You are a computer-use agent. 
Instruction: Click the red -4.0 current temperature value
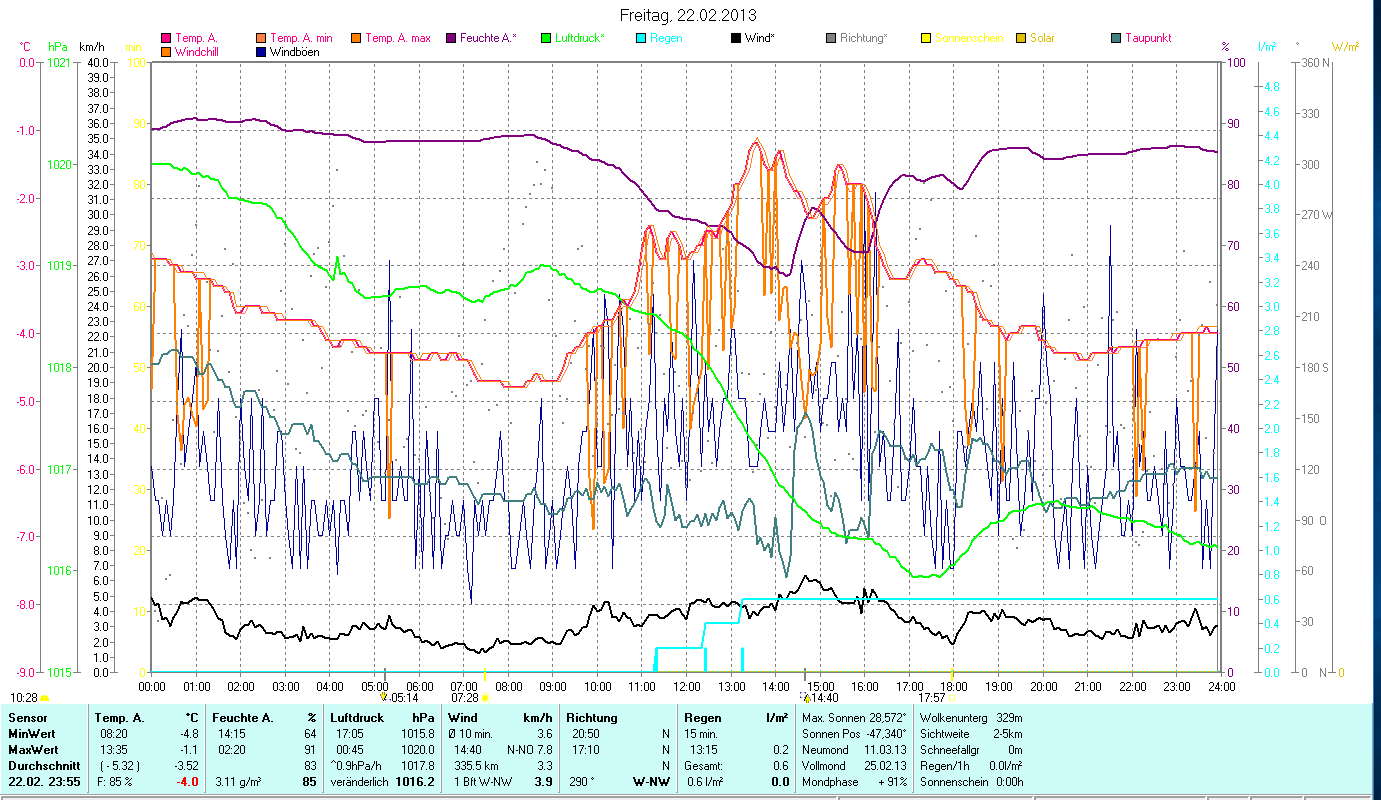[188, 782]
